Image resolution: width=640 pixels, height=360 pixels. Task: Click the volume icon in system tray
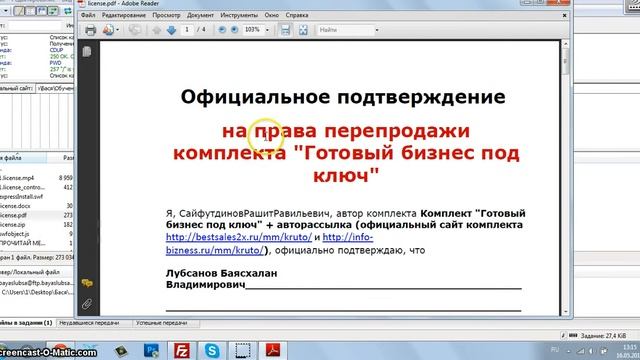pos(591,351)
